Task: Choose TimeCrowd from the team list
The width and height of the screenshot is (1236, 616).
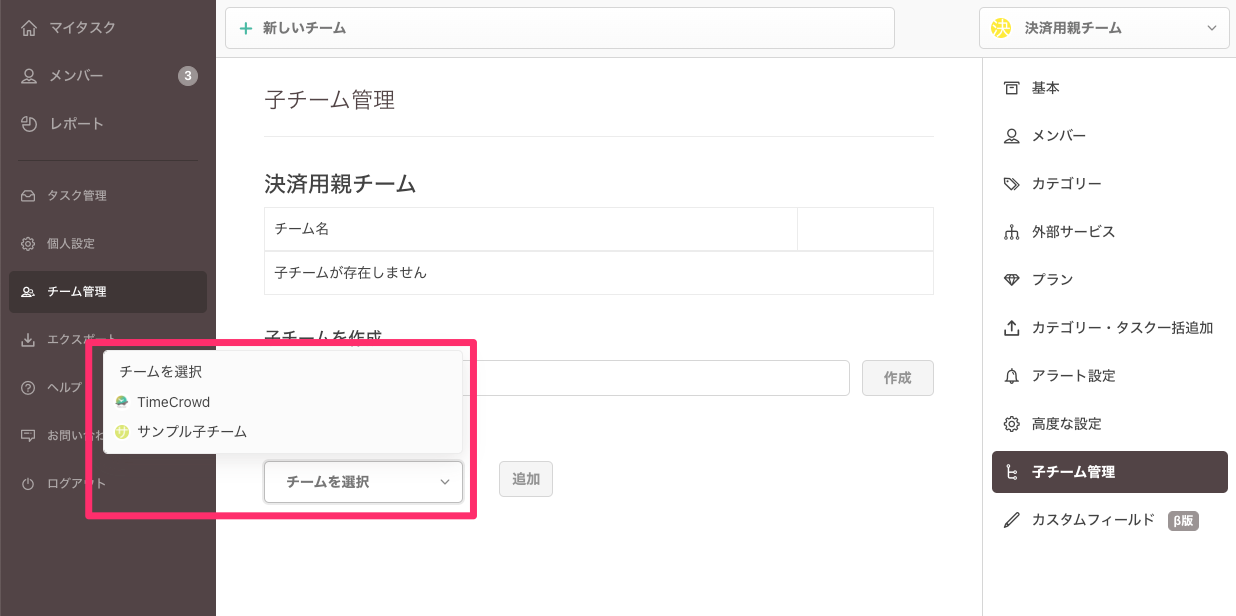Action: click(173, 402)
